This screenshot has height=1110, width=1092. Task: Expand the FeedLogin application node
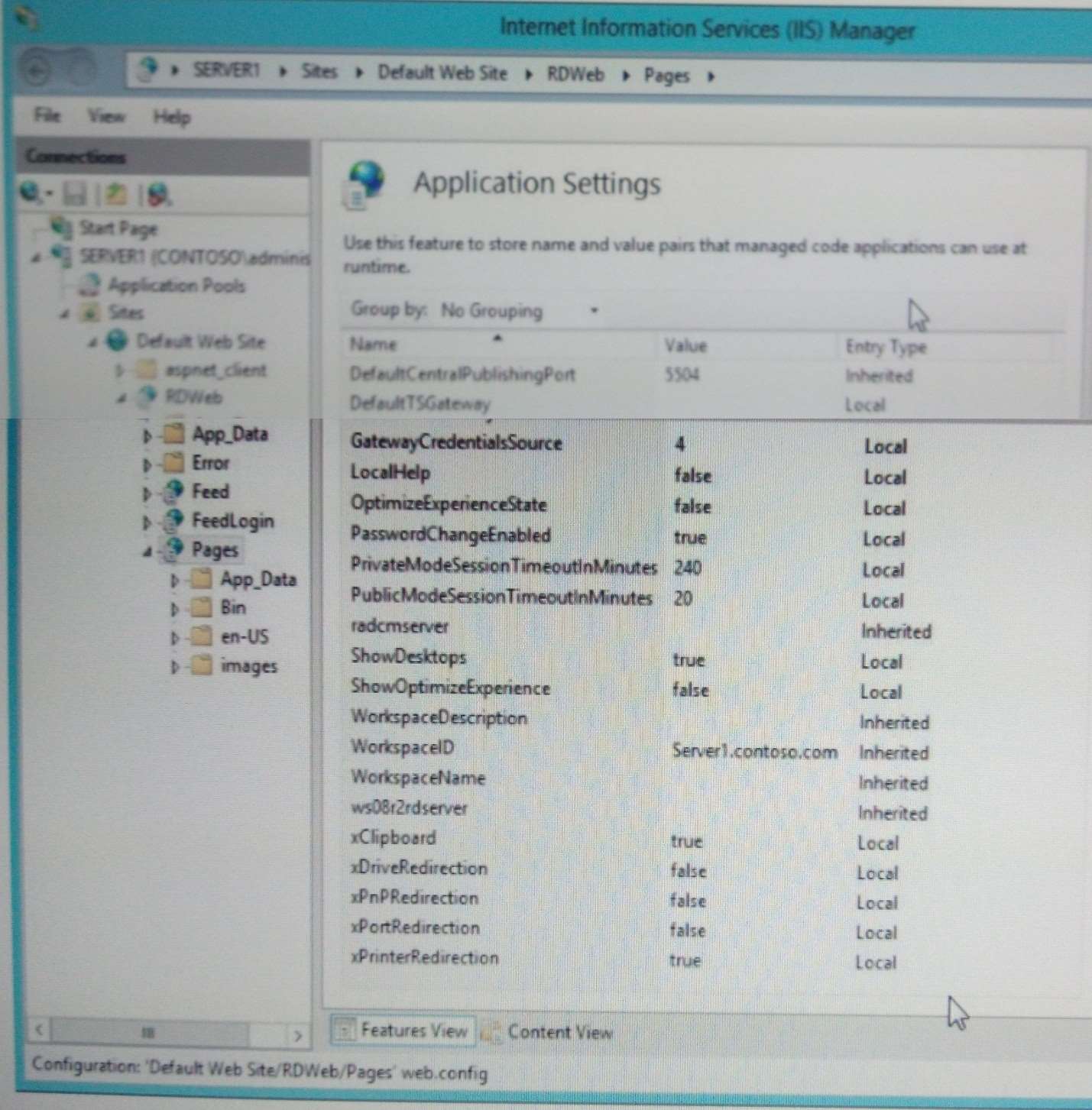(x=147, y=523)
